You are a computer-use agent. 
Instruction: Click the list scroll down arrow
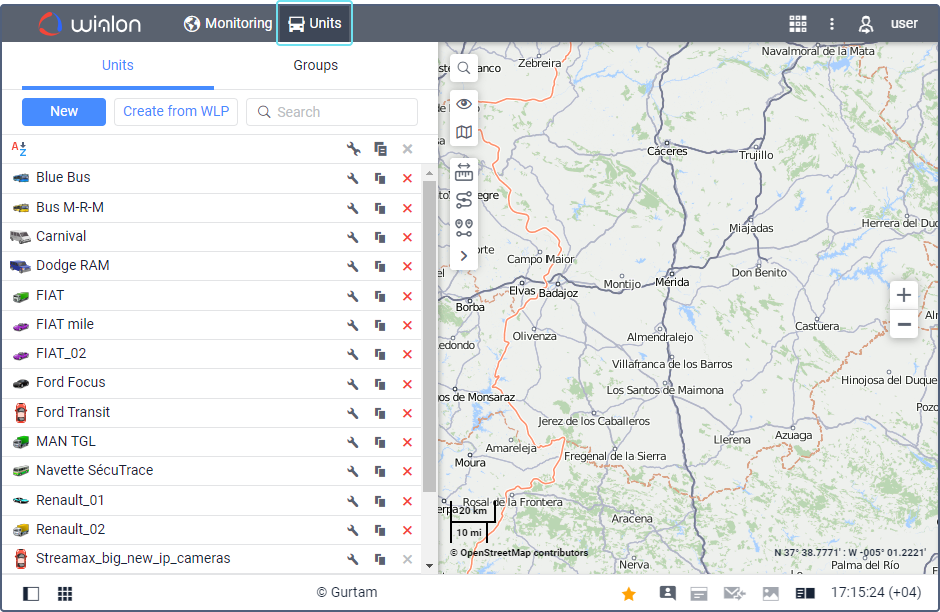[429, 565]
